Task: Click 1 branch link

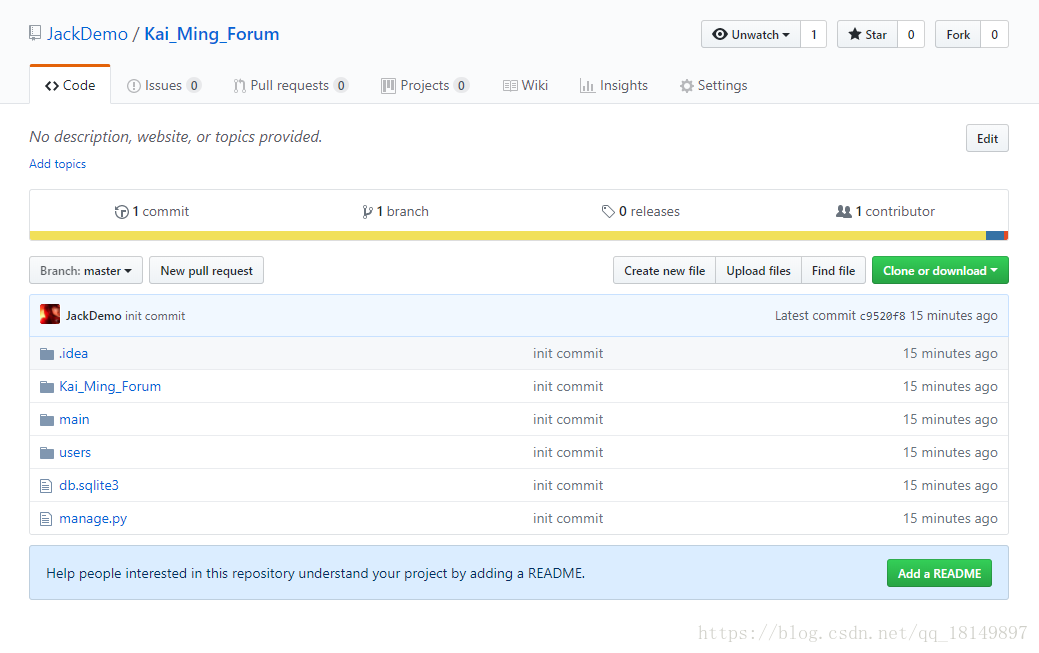Action: (396, 211)
